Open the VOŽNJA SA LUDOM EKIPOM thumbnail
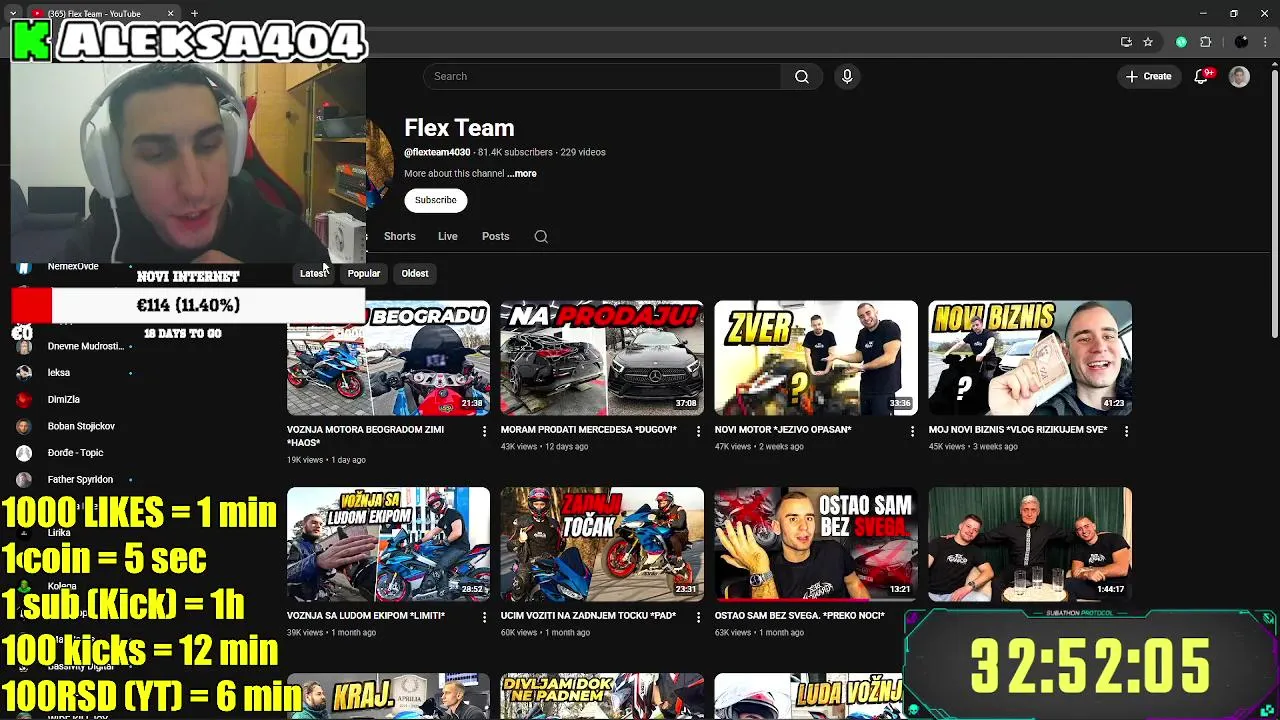The height and width of the screenshot is (720, 1280). 388,544
